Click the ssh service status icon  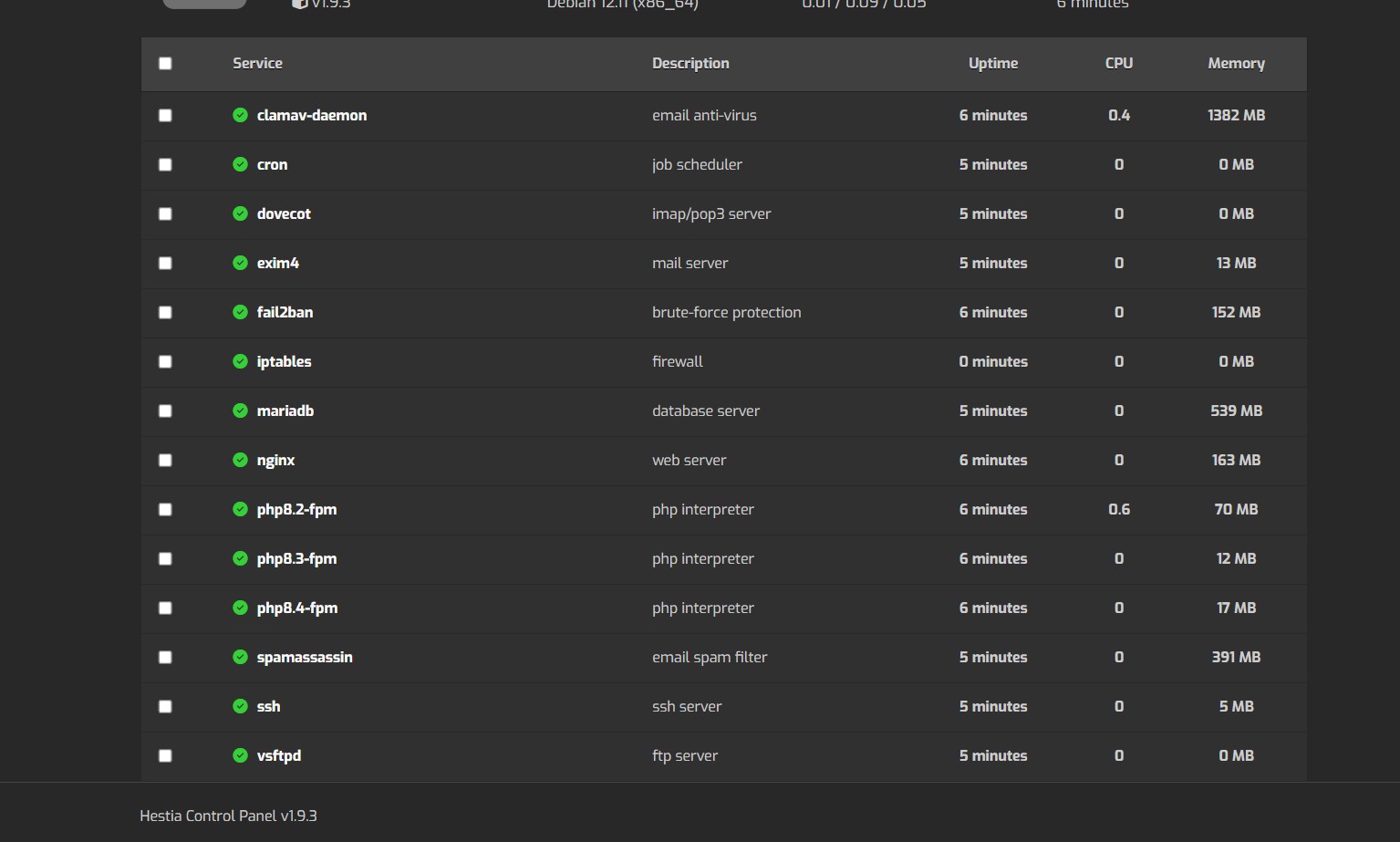pyautogui.click(x=240, y=706)
